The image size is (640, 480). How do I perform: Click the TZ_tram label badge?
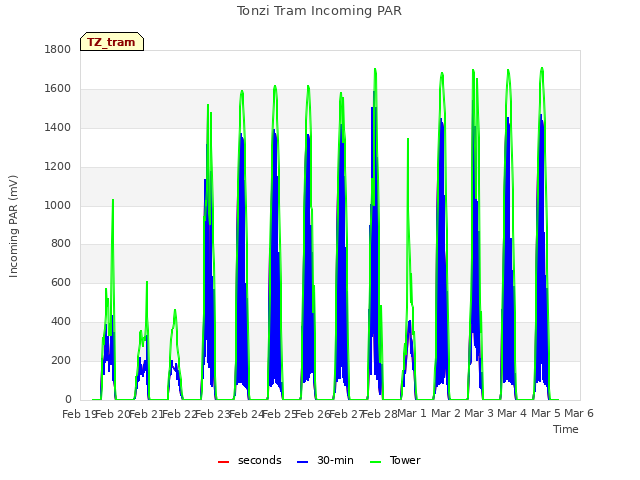pos(112,42)
